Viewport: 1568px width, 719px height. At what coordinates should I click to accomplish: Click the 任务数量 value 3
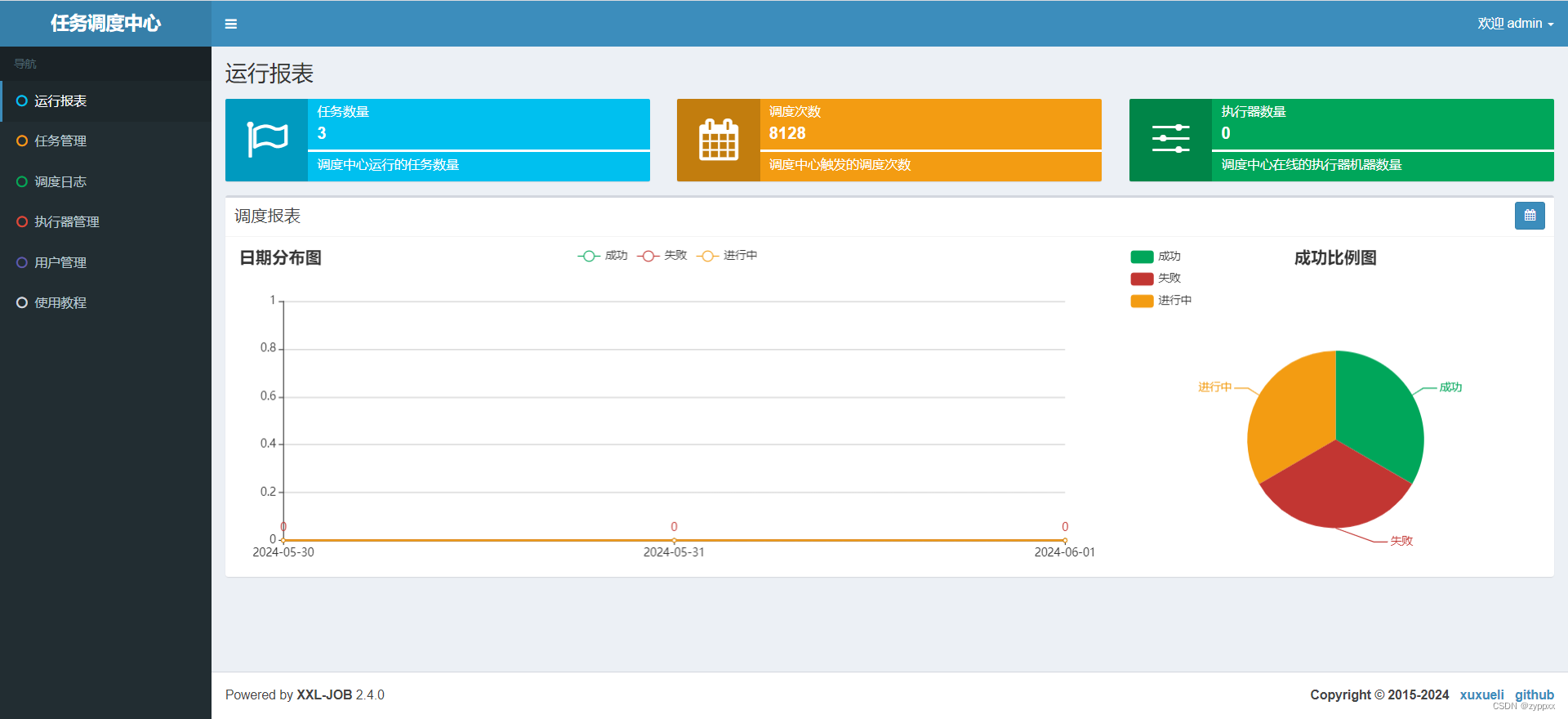pyautogui.click(x=322, y=133)
